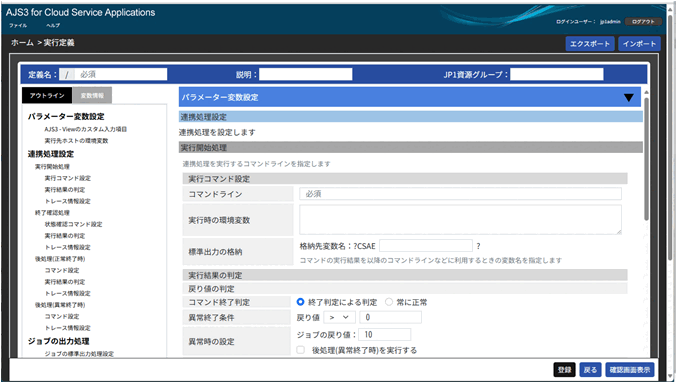The width and height of the screenshot is (677, 383).
Task: Focus the 戻り値 threshold value field
Action: (x=390, y=317)
